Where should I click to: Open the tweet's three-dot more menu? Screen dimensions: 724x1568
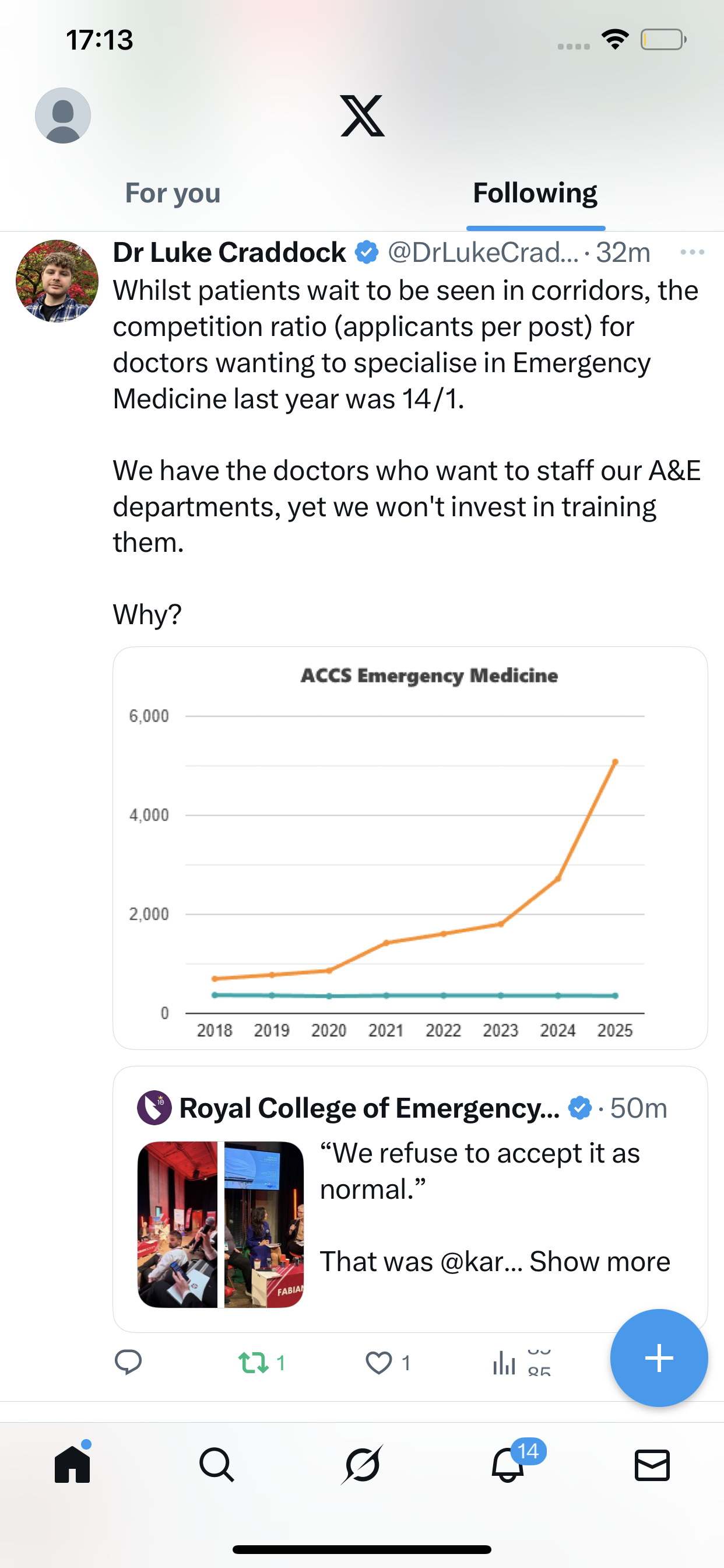tap(692, 252)
